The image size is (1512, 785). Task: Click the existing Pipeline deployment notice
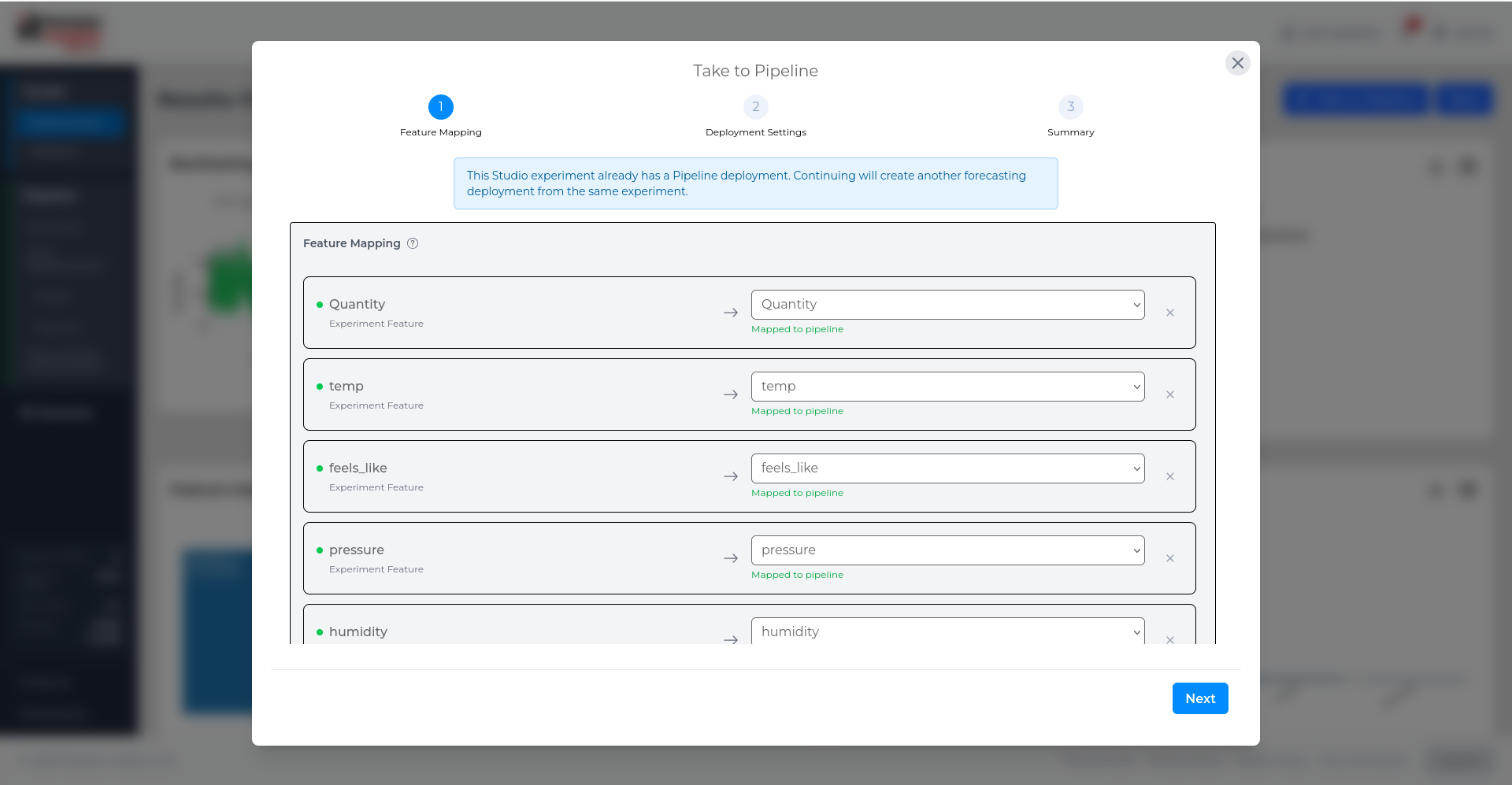[x=755, y=183]
